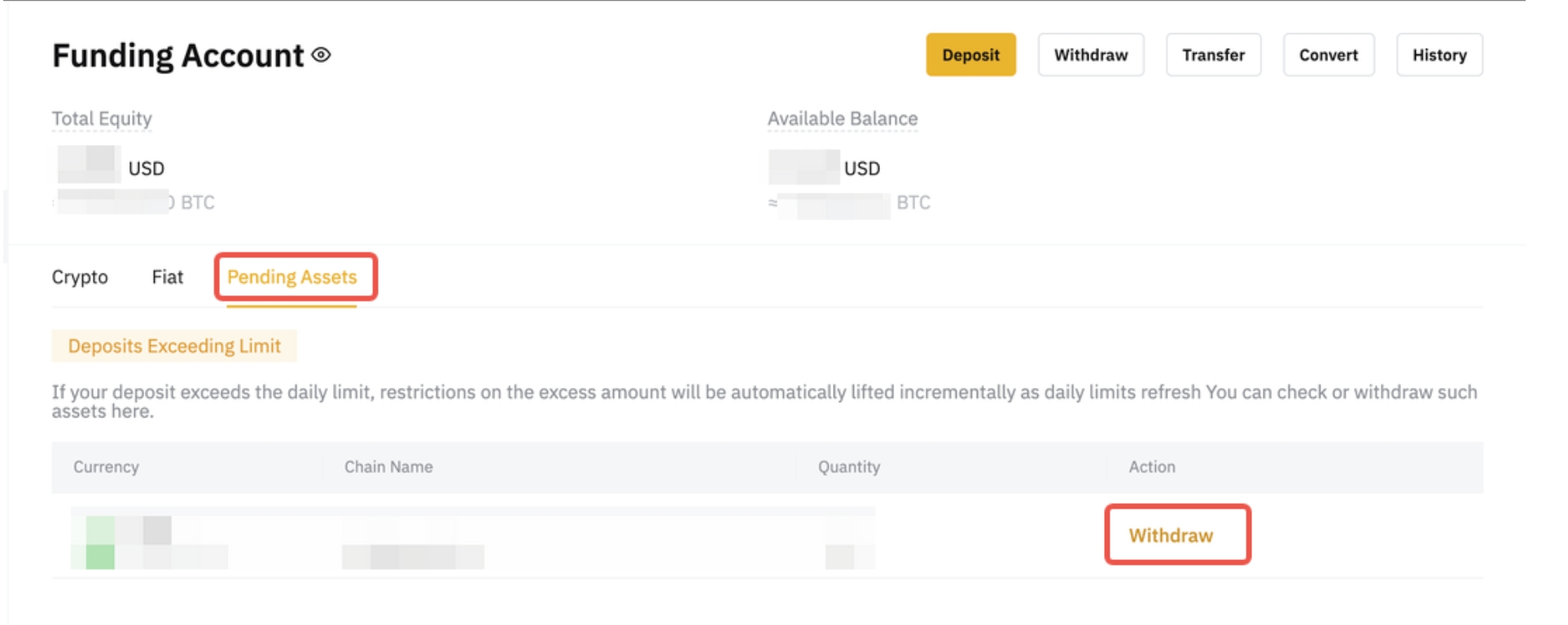Click the Available Balance label
The height and width of the screenshot is (625, 1568).
pyautogui.click(x=843, y=119)
